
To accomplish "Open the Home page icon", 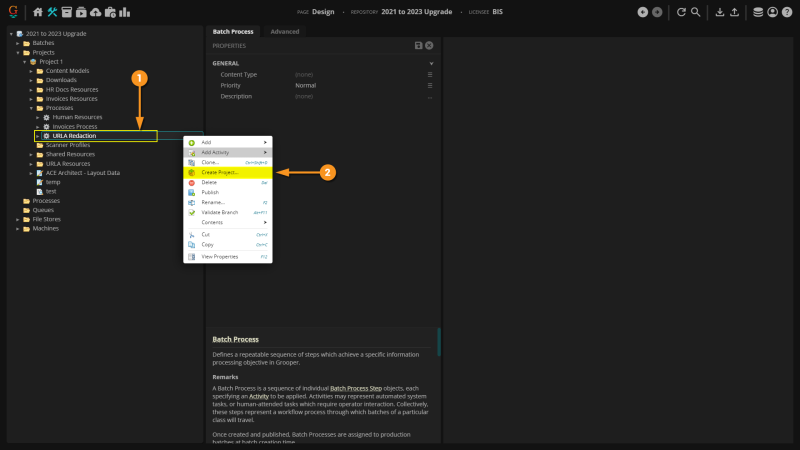I will (x=38, y=12).
